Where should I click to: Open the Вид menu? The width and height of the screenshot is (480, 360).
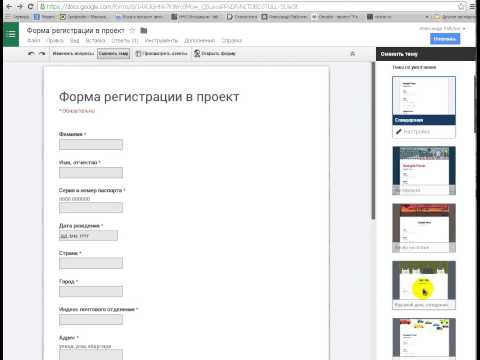point(74,41)
